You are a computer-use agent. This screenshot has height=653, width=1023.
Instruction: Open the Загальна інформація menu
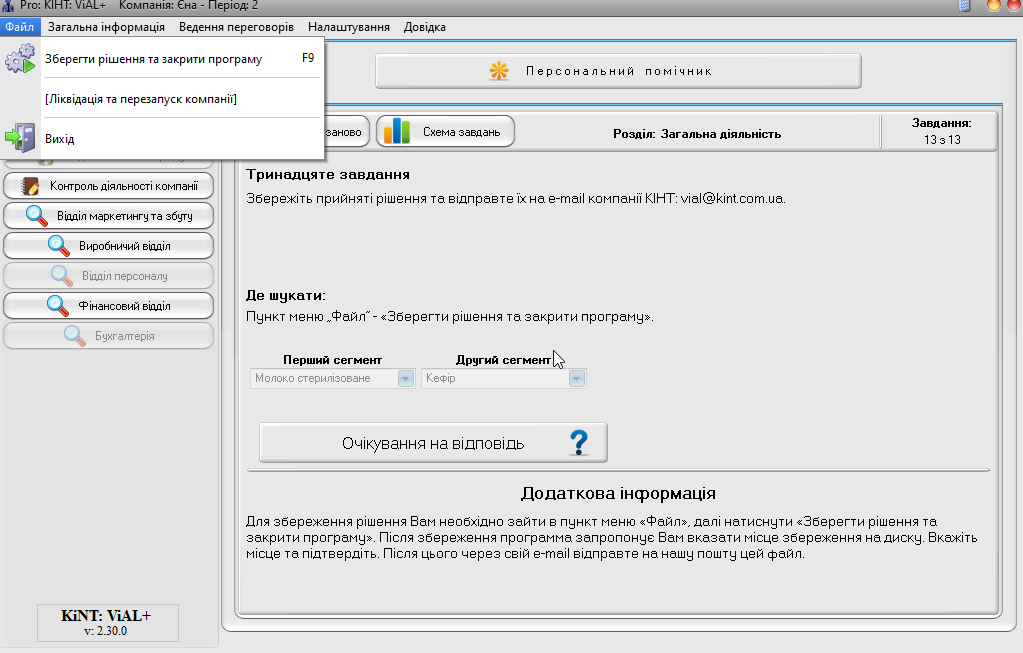(106, 27)
